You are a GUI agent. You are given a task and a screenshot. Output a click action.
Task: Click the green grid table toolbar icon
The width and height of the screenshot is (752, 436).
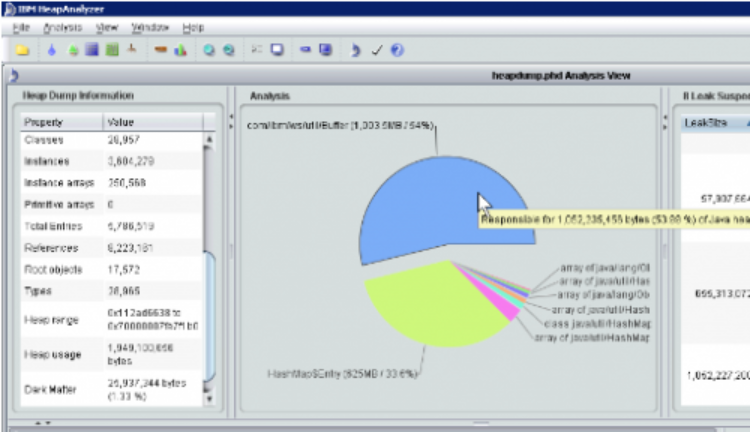pos(112,49)
